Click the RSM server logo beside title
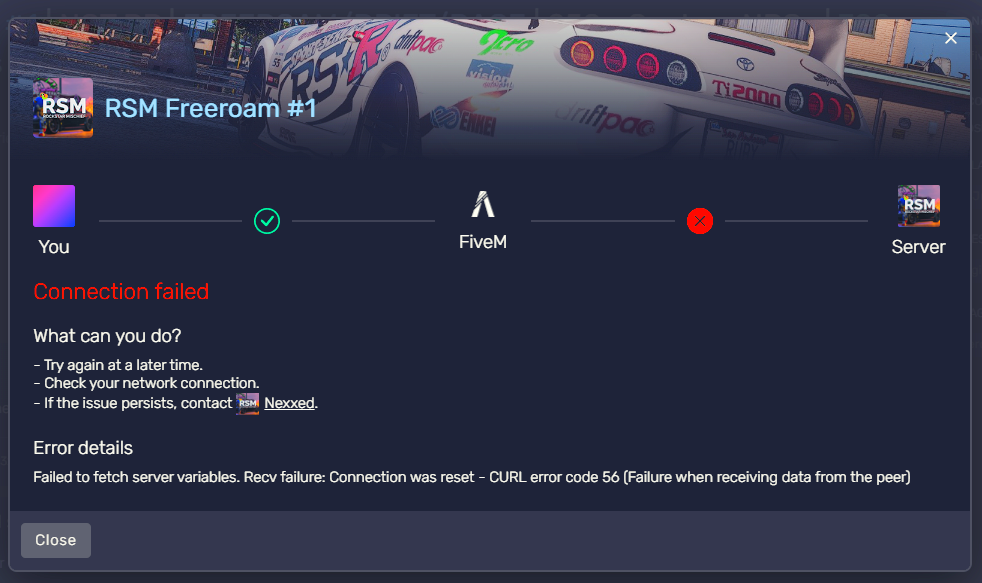The width and height of the screenshot is (982, 583). pos(63,108)
